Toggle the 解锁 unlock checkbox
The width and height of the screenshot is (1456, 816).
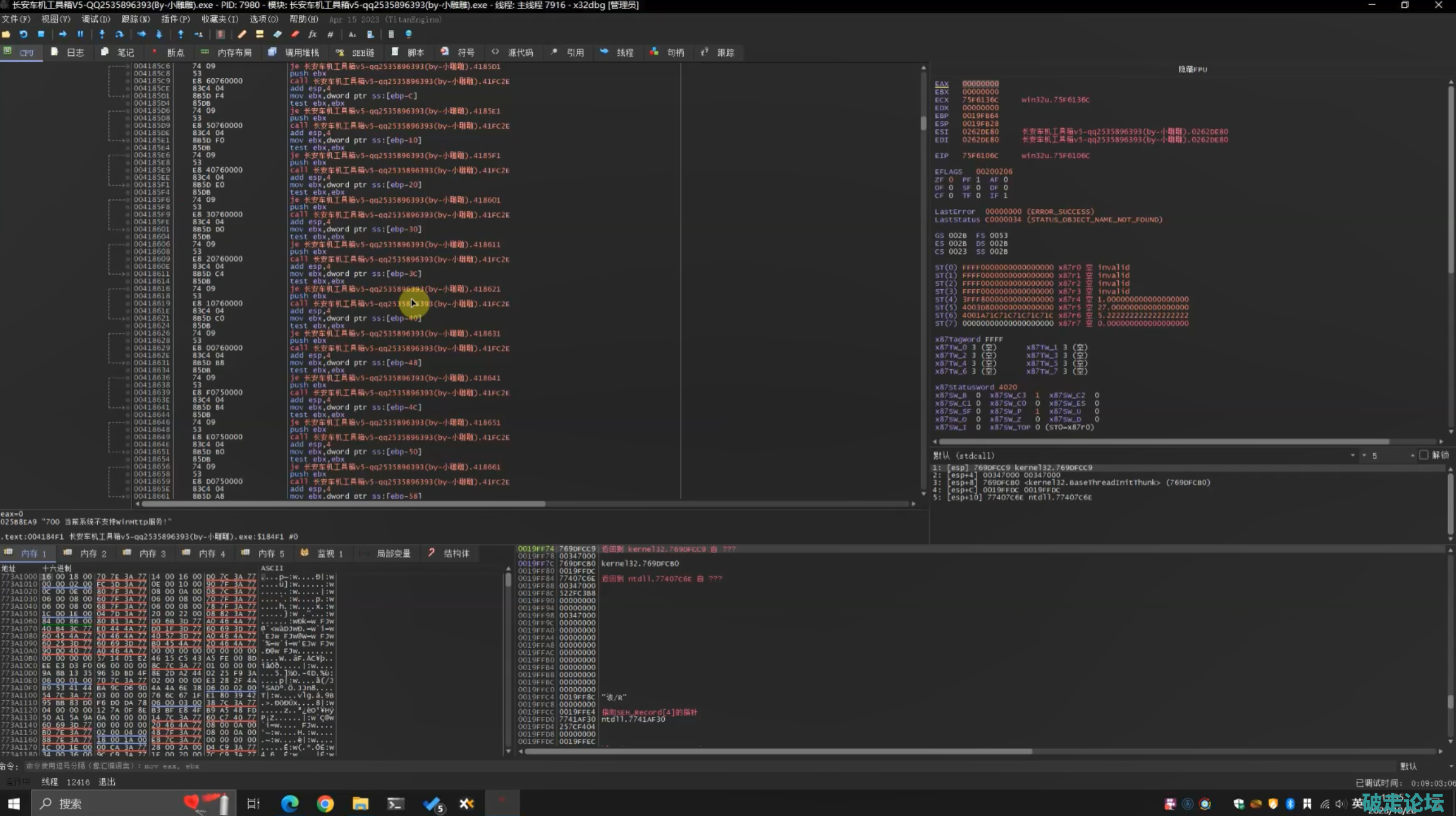(1424, 455)
